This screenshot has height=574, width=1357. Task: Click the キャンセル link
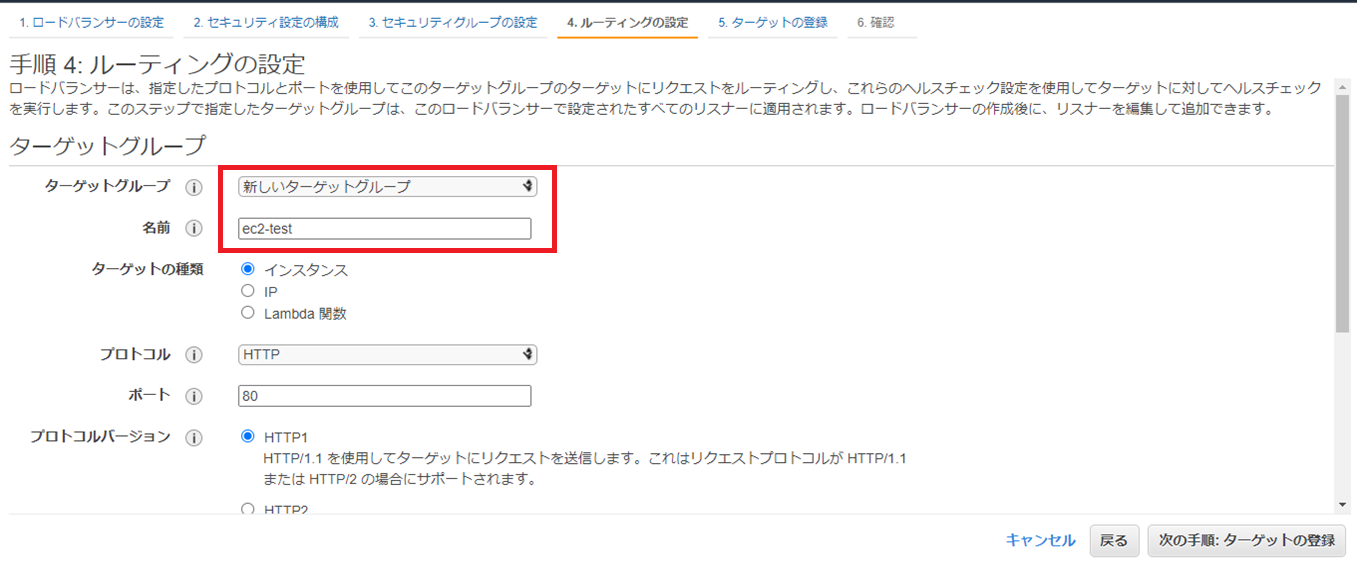1040,540
